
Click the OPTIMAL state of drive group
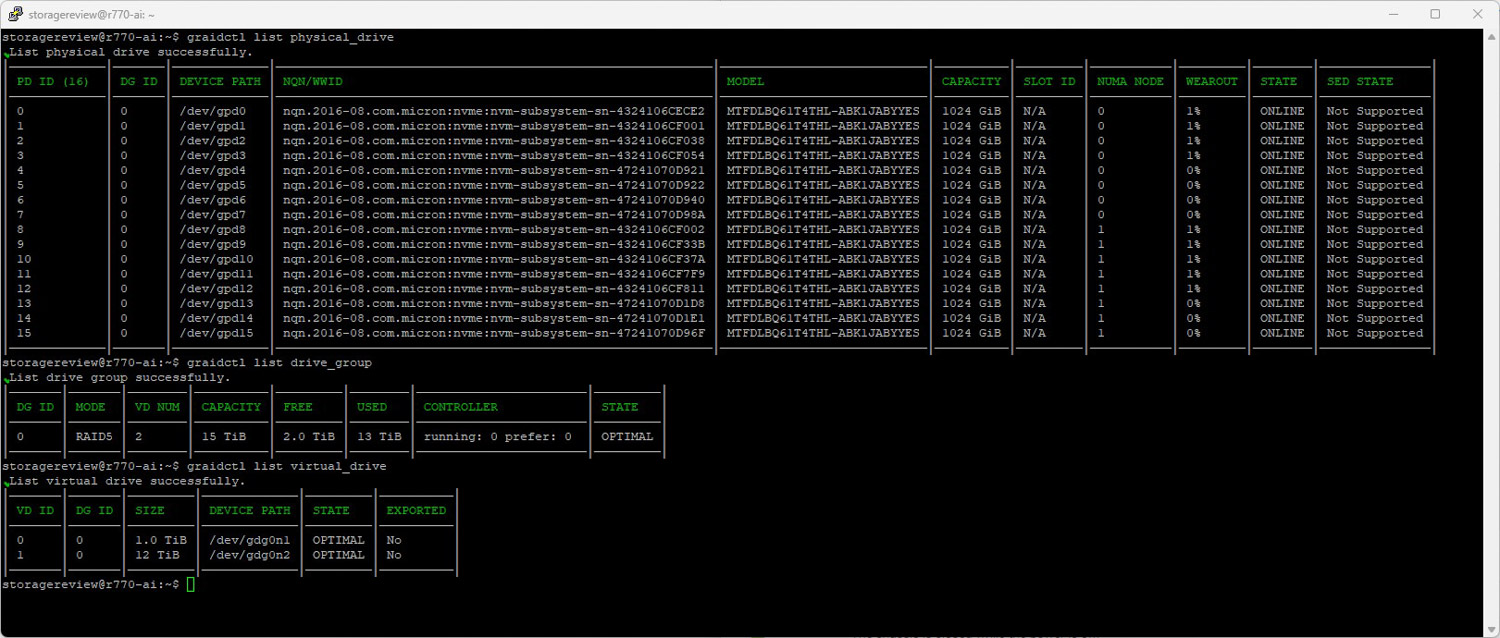pyautogui.click(x=627, y=437)
